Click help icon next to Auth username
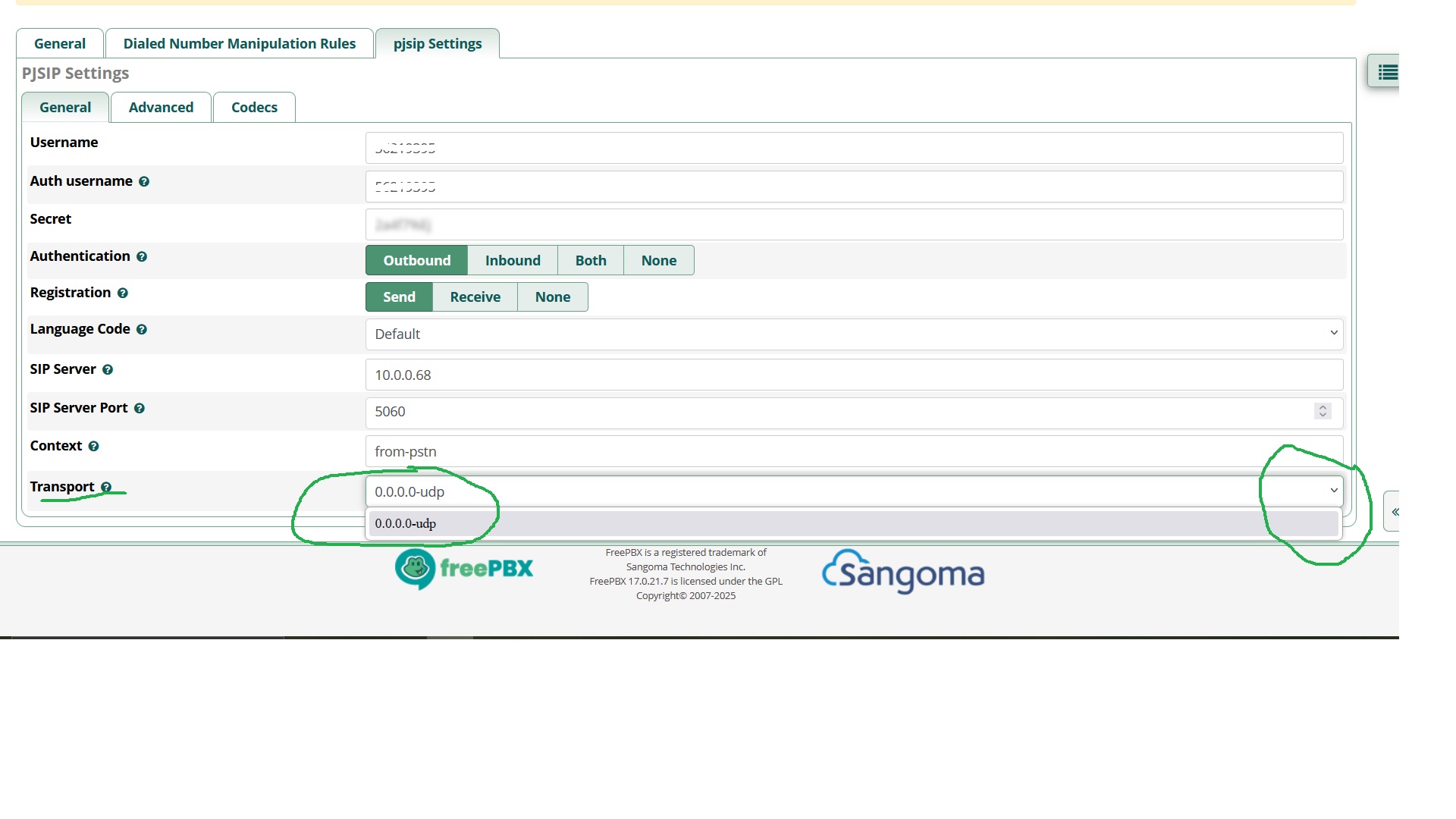 144,182
